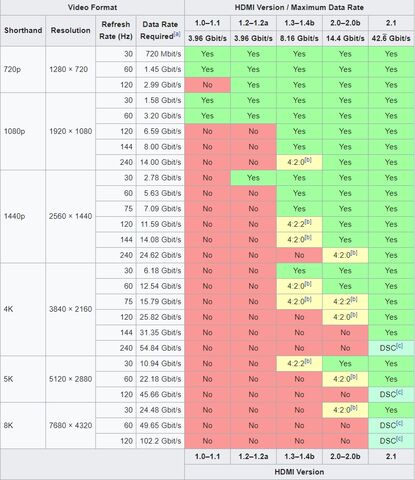Click the 3840 × 2160 resolution cell
The width and height of the screenshot is (415, 480).
pos(70,309)
